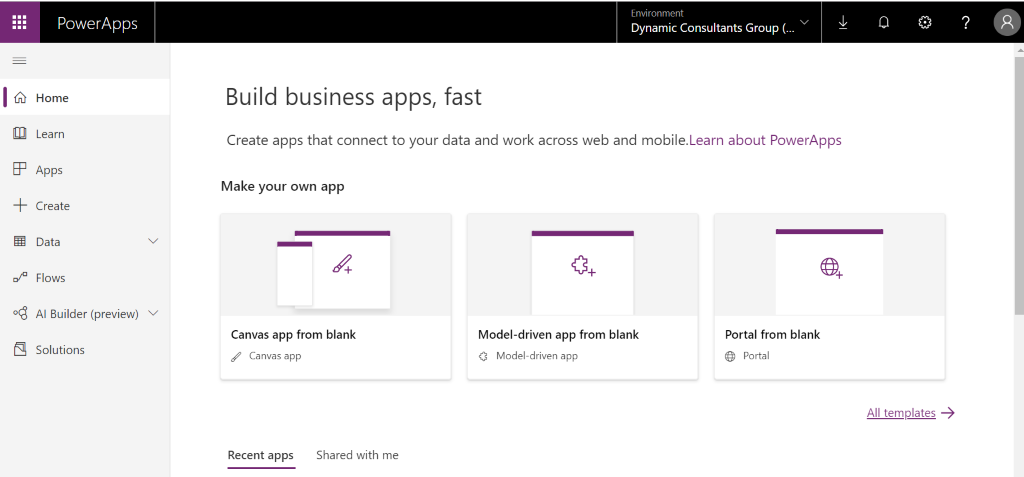
Task: Select AI Builder (preview) label
Action: [87, 314]
